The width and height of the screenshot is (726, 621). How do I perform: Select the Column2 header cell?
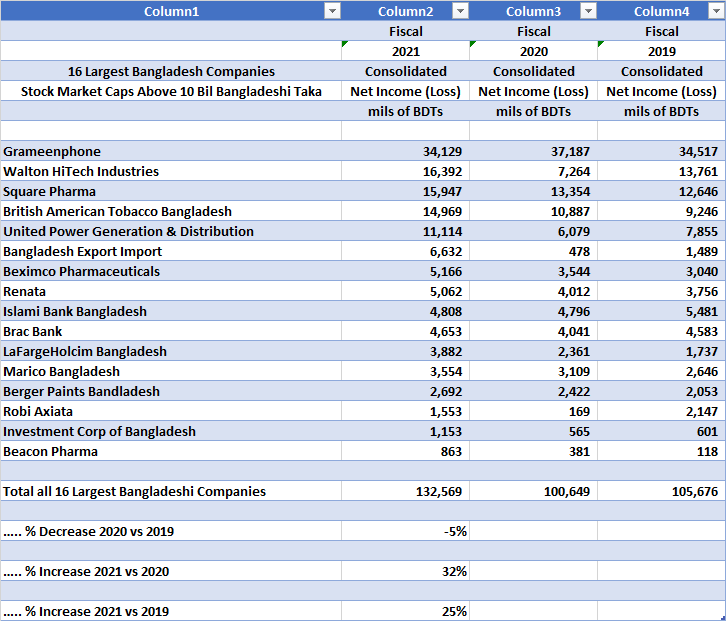coord(406,11)
